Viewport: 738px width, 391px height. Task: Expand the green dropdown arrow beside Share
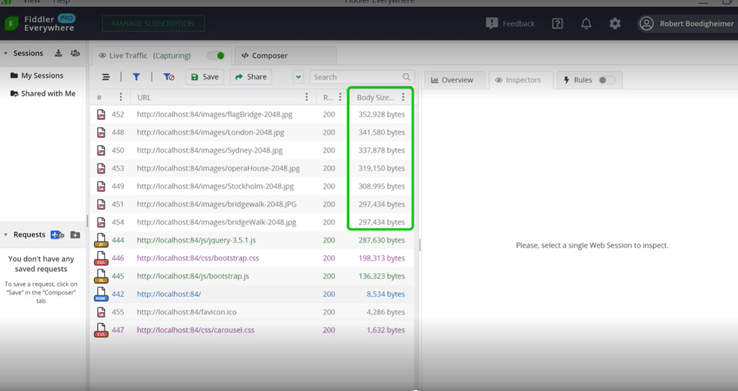(x=298, y=77)
